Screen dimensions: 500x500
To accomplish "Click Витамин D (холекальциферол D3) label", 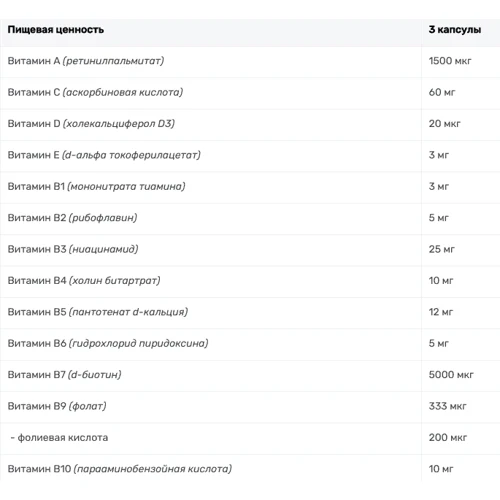I will (91, 124).
